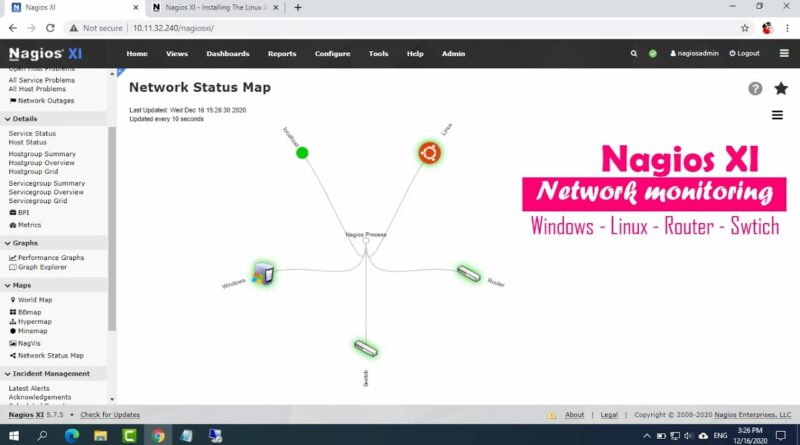The width and height of the screenshot is (800, 445).
Task: Open Microsoft Edge from taskbar
Action: tap(72, 435)
